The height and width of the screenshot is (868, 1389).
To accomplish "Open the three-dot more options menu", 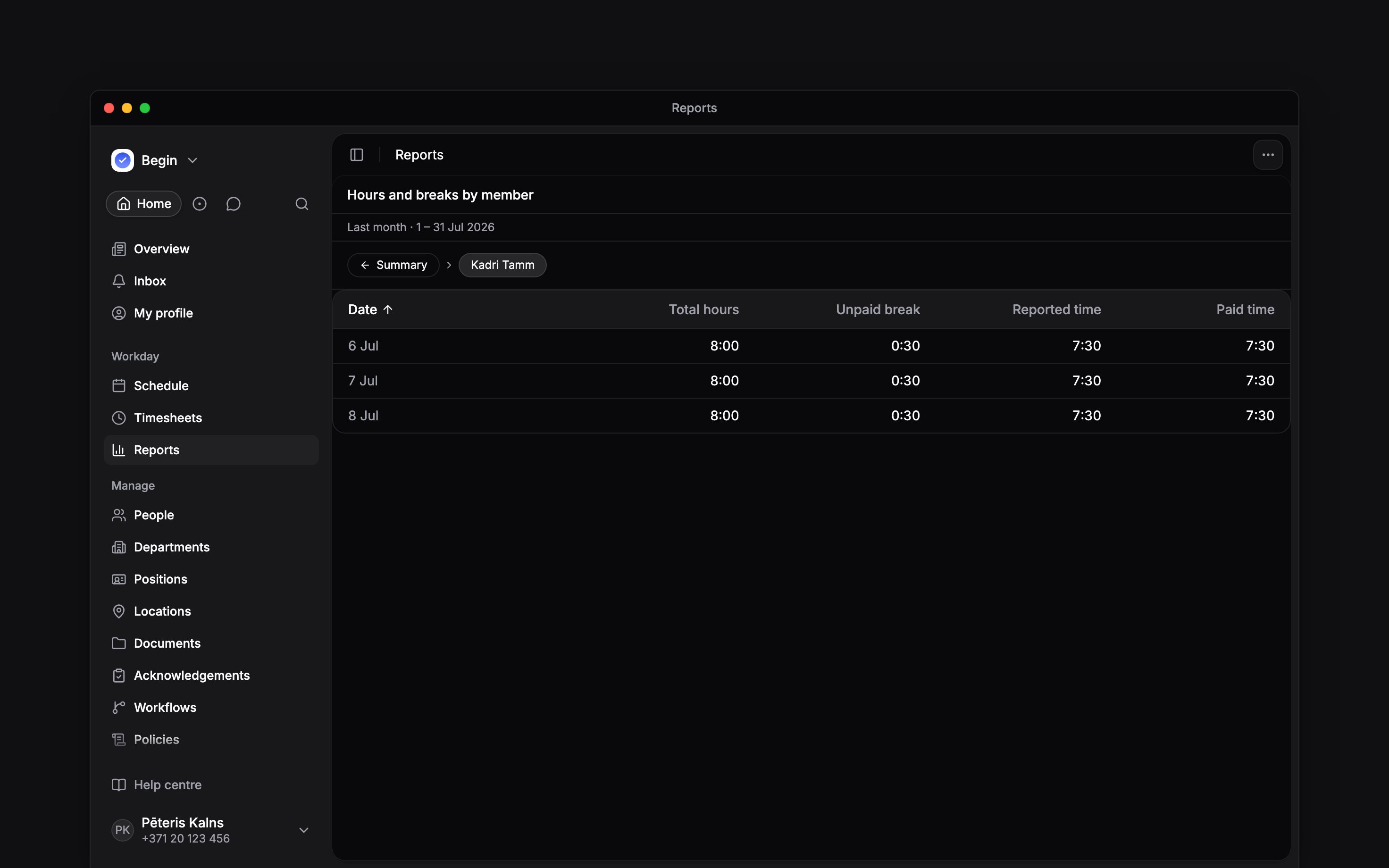I will (x=1268, y=155).
